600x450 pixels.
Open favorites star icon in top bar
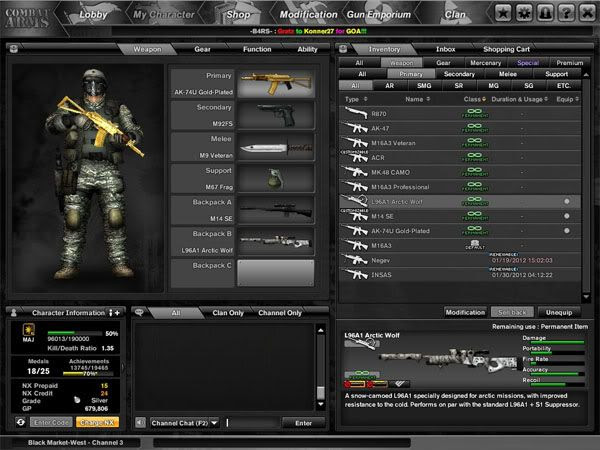(503, 14)
